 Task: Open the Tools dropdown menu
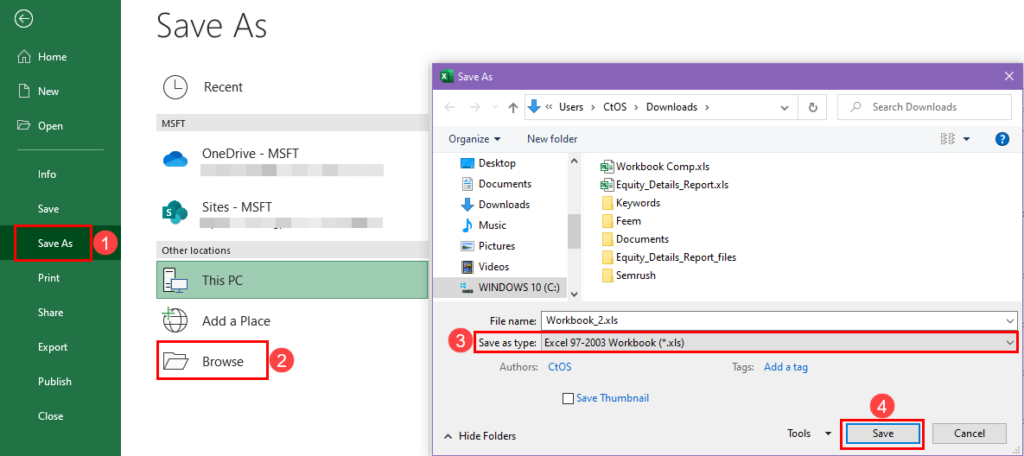click(x=810, y=433)
